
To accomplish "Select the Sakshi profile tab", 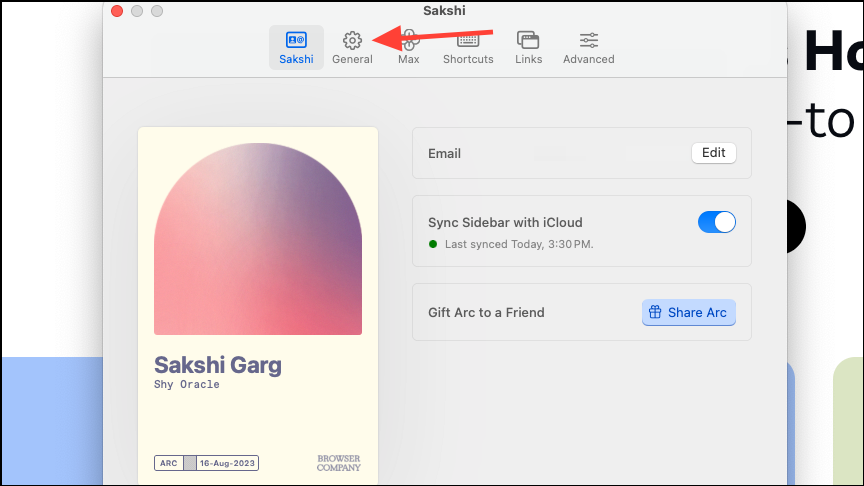I will [296, 48].
